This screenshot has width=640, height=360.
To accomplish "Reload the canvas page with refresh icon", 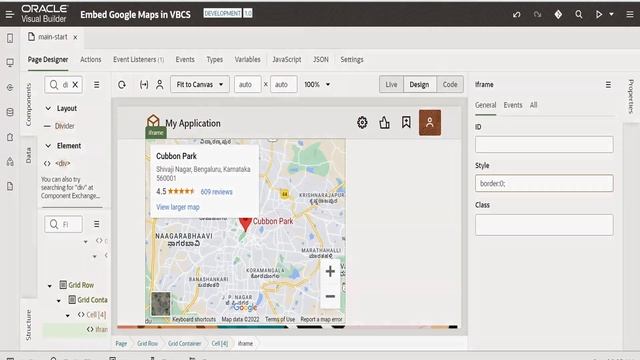I will pos(122,84).
